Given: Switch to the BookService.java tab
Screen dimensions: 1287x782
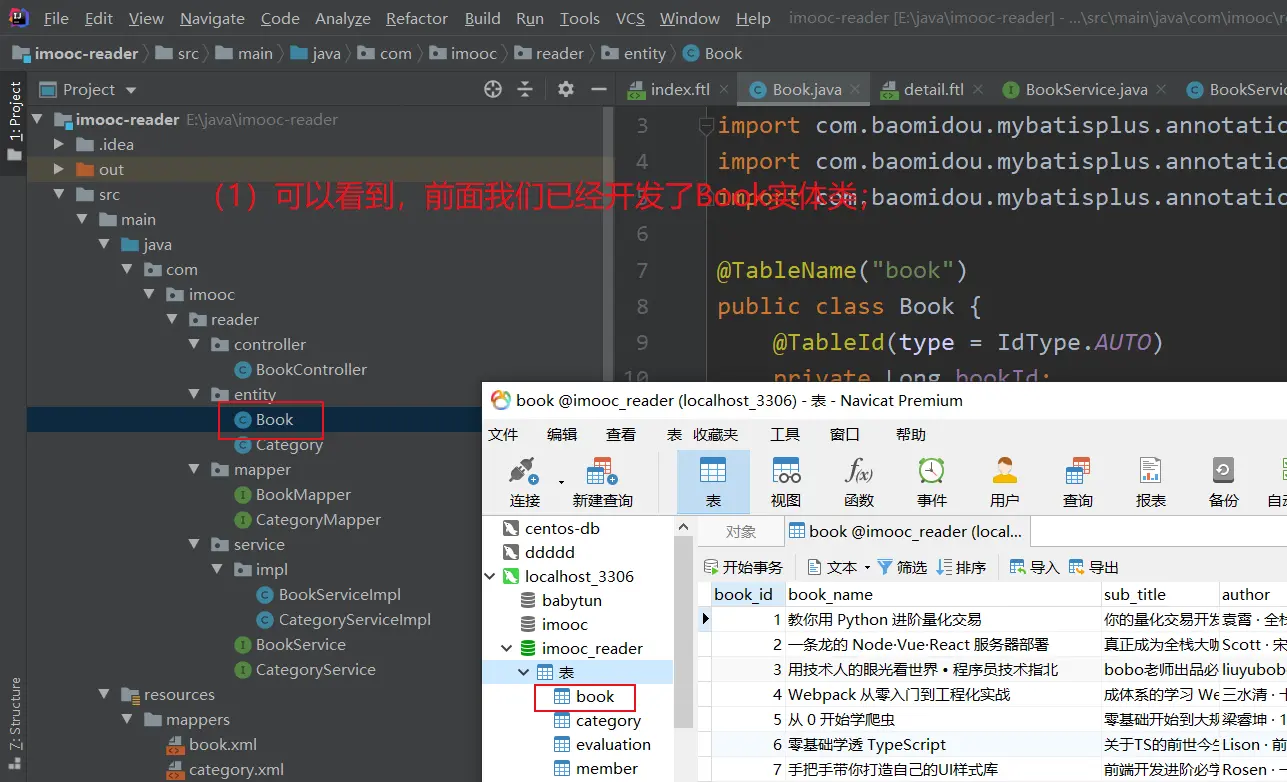Looking at the screenshot, I should click(1085, 89).
